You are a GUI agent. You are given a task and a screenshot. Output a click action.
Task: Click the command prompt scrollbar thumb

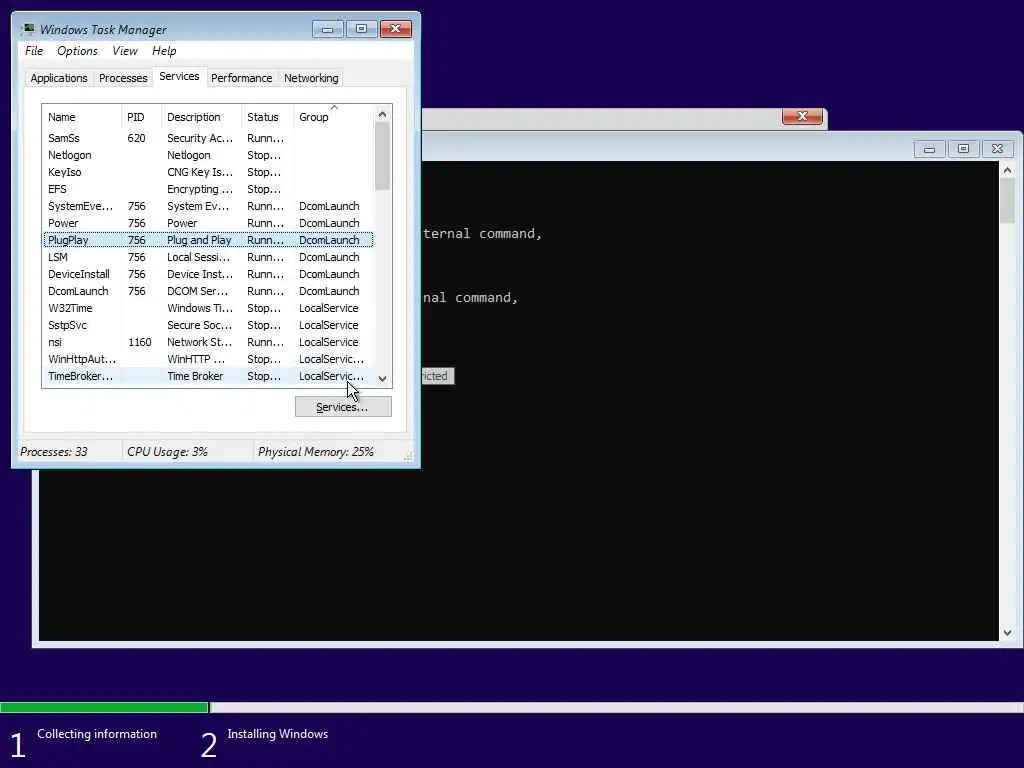point(1008,201)
